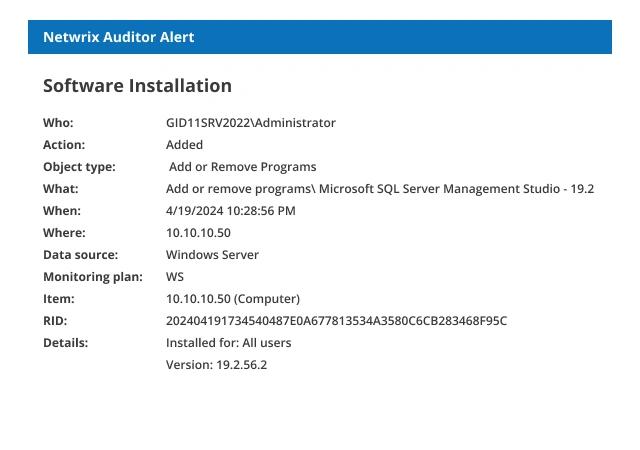The height and width of the screenshot is (450, 640).
Task: Click the Item: label
Action: click(x=59, y=299)
